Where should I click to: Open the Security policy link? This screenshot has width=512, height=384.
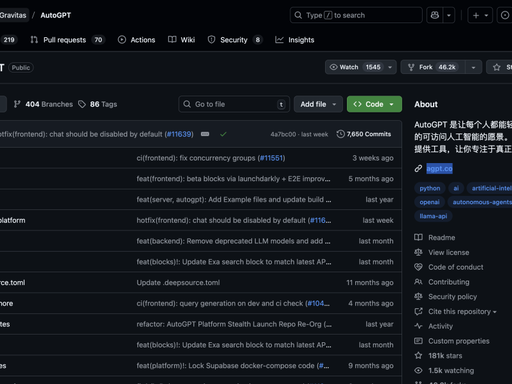pos(452,297)
